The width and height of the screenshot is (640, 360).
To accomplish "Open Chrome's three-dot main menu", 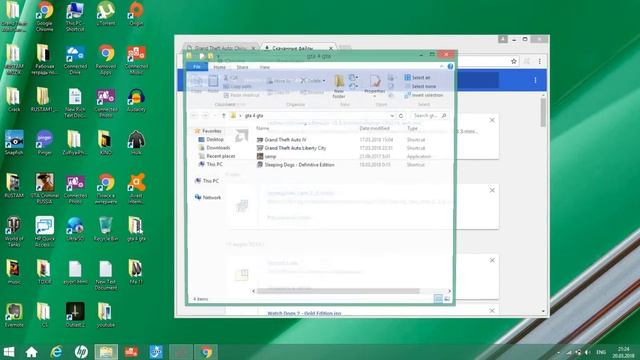I will click(x=540, y=61).
